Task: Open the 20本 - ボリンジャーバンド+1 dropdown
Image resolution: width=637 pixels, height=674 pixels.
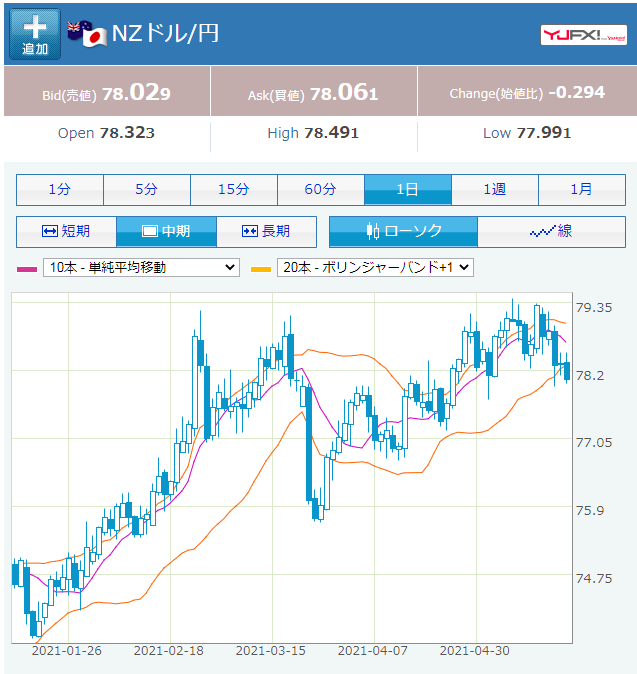Action: [x=375, y=267]
